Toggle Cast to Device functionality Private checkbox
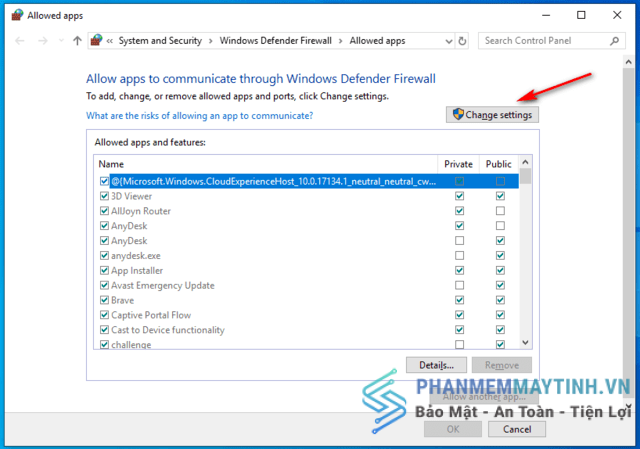Viewport: 640px width, 449px height. (460, 329)
